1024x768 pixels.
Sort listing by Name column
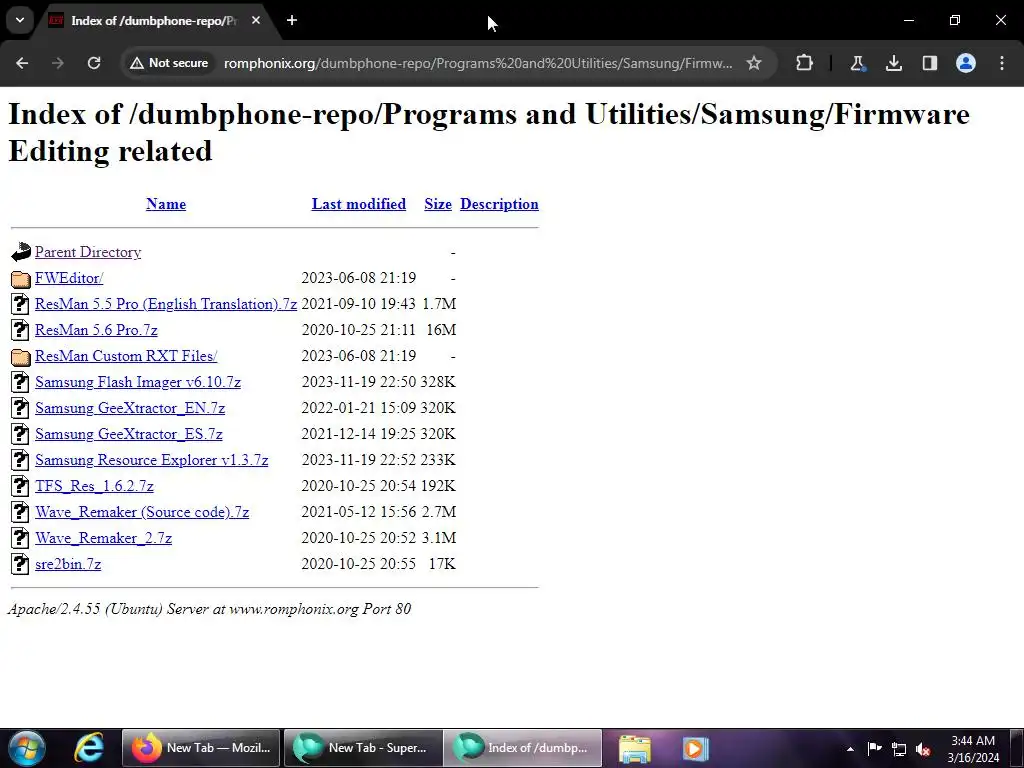[x=166, y=204]
